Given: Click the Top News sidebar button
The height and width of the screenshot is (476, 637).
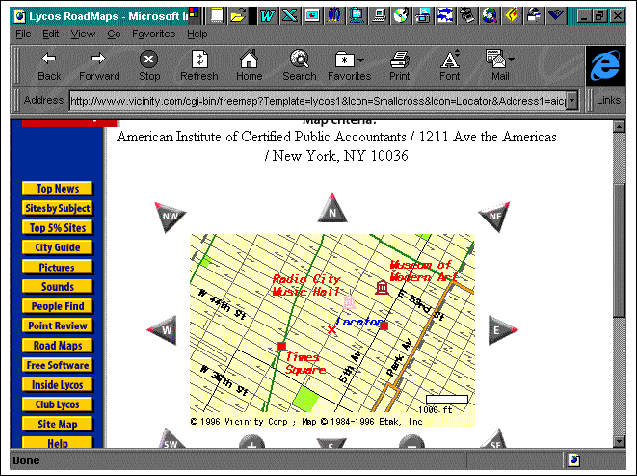Looking at the screenshot, I should 57,189.
